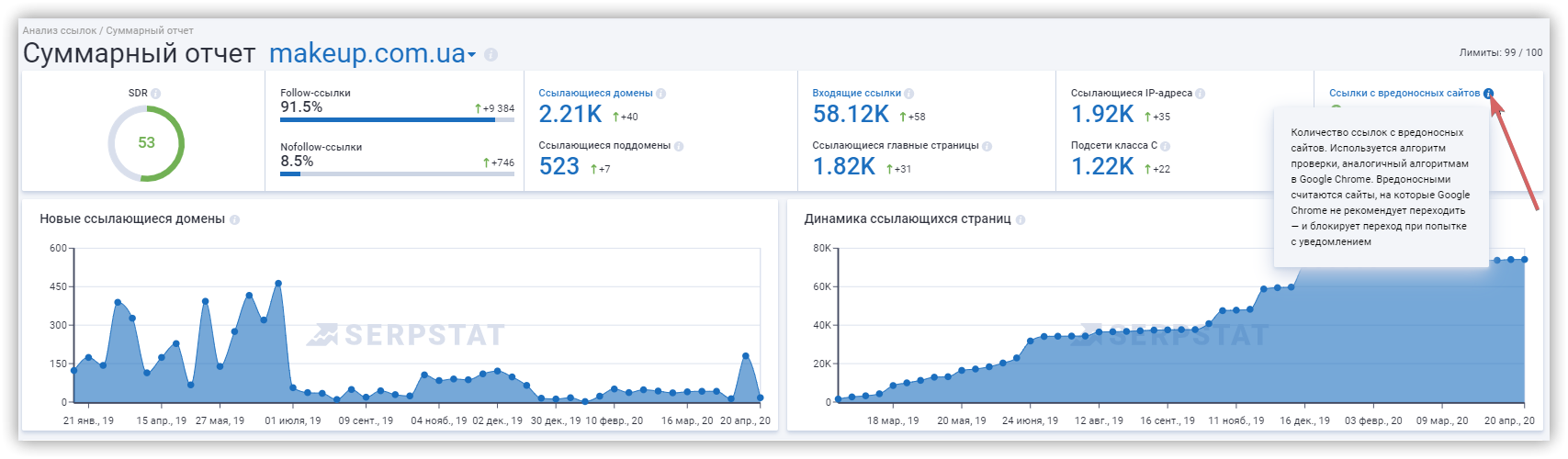This screenshot has width=1568, height=459.
Task: Click info icon beside Новые ссылающиеся домены
Action: pos(235,219)
